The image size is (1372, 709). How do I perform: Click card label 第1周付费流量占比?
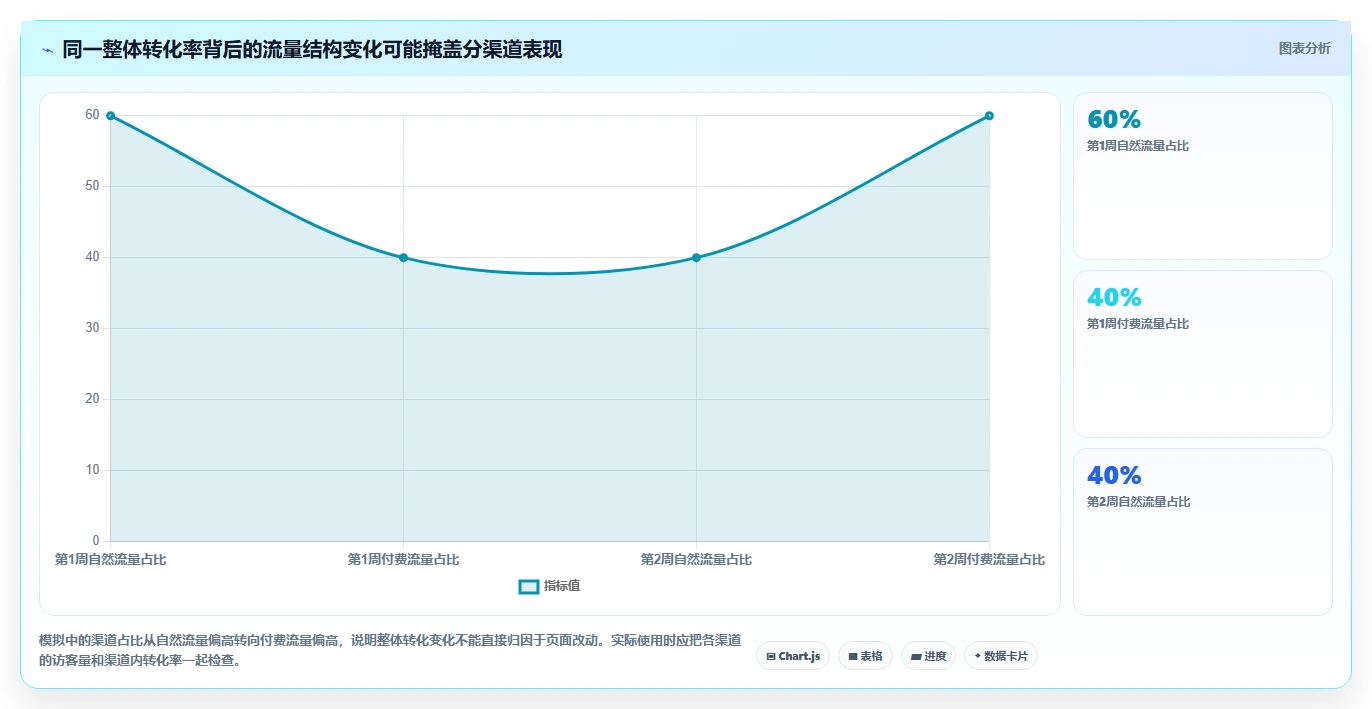(1138, 324)
